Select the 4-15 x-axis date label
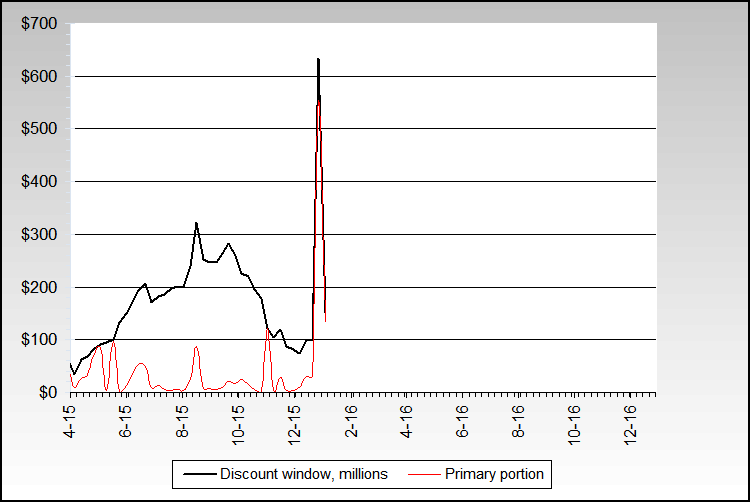 [69, 421]
